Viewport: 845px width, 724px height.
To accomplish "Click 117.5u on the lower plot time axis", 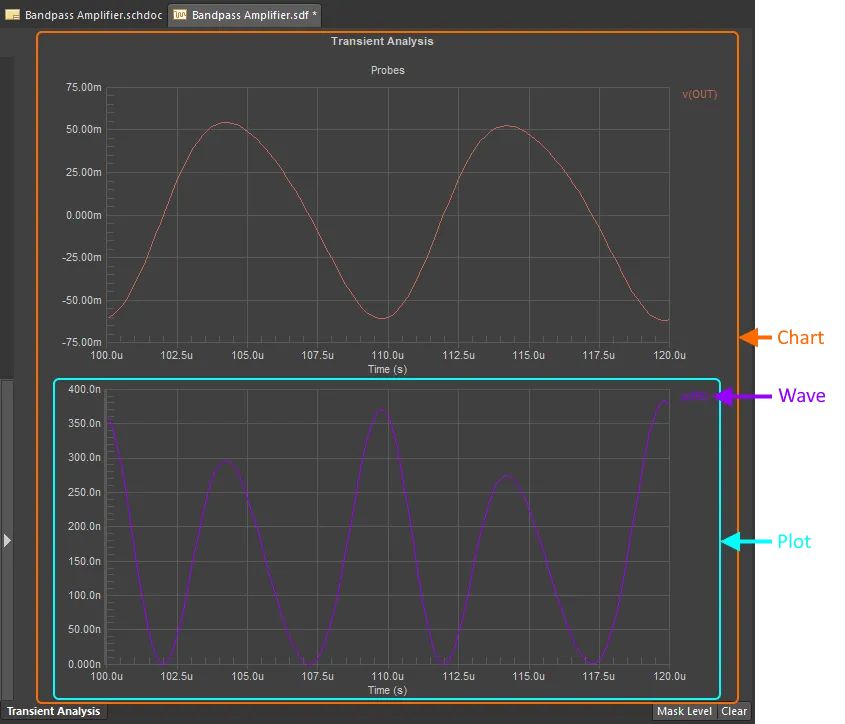I will point(599,676).
